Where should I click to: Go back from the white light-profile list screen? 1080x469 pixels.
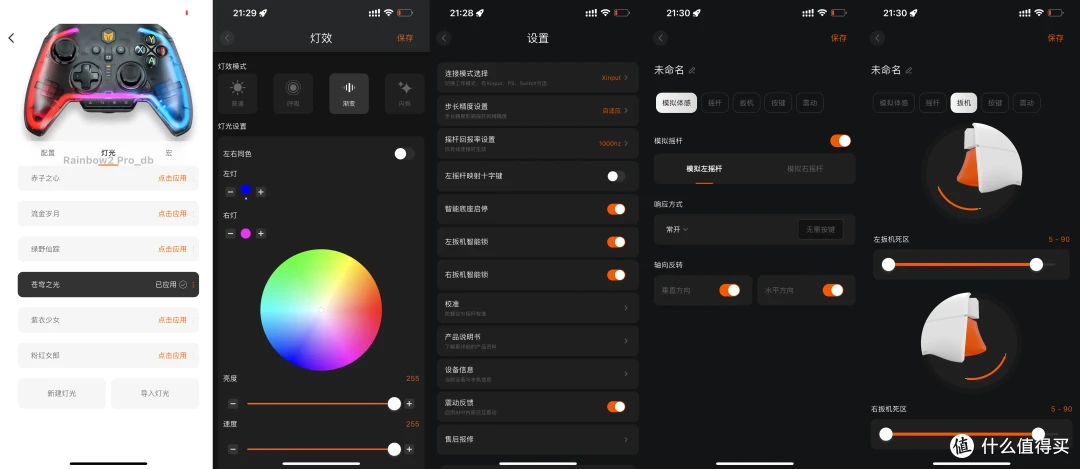click(11, 38)
